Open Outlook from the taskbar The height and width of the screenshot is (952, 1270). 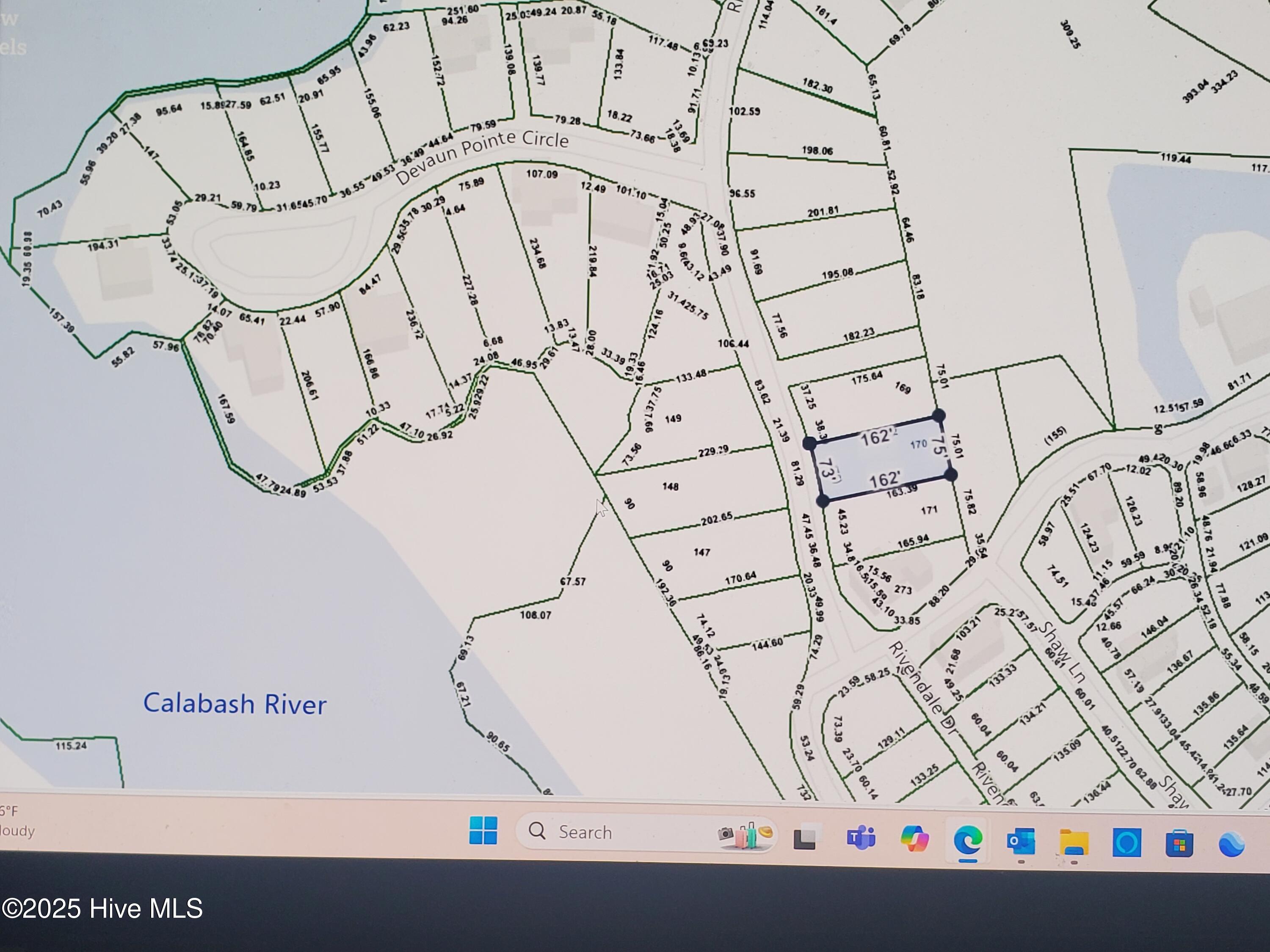pos(1021,842)
